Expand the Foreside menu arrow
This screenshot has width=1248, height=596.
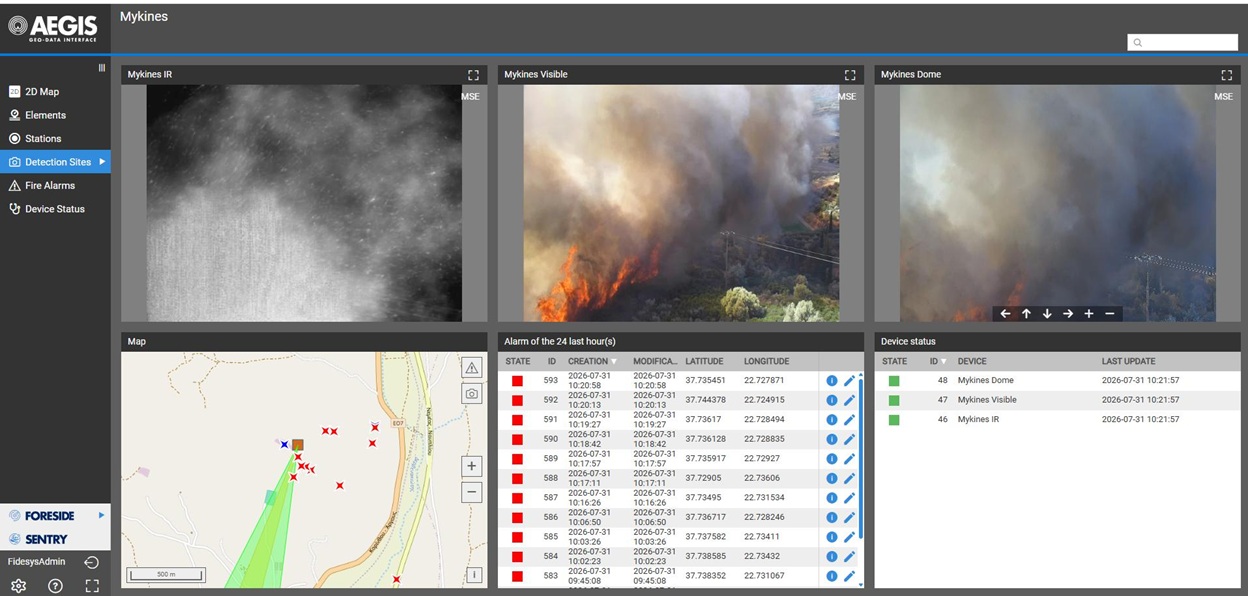click(101, 515)
